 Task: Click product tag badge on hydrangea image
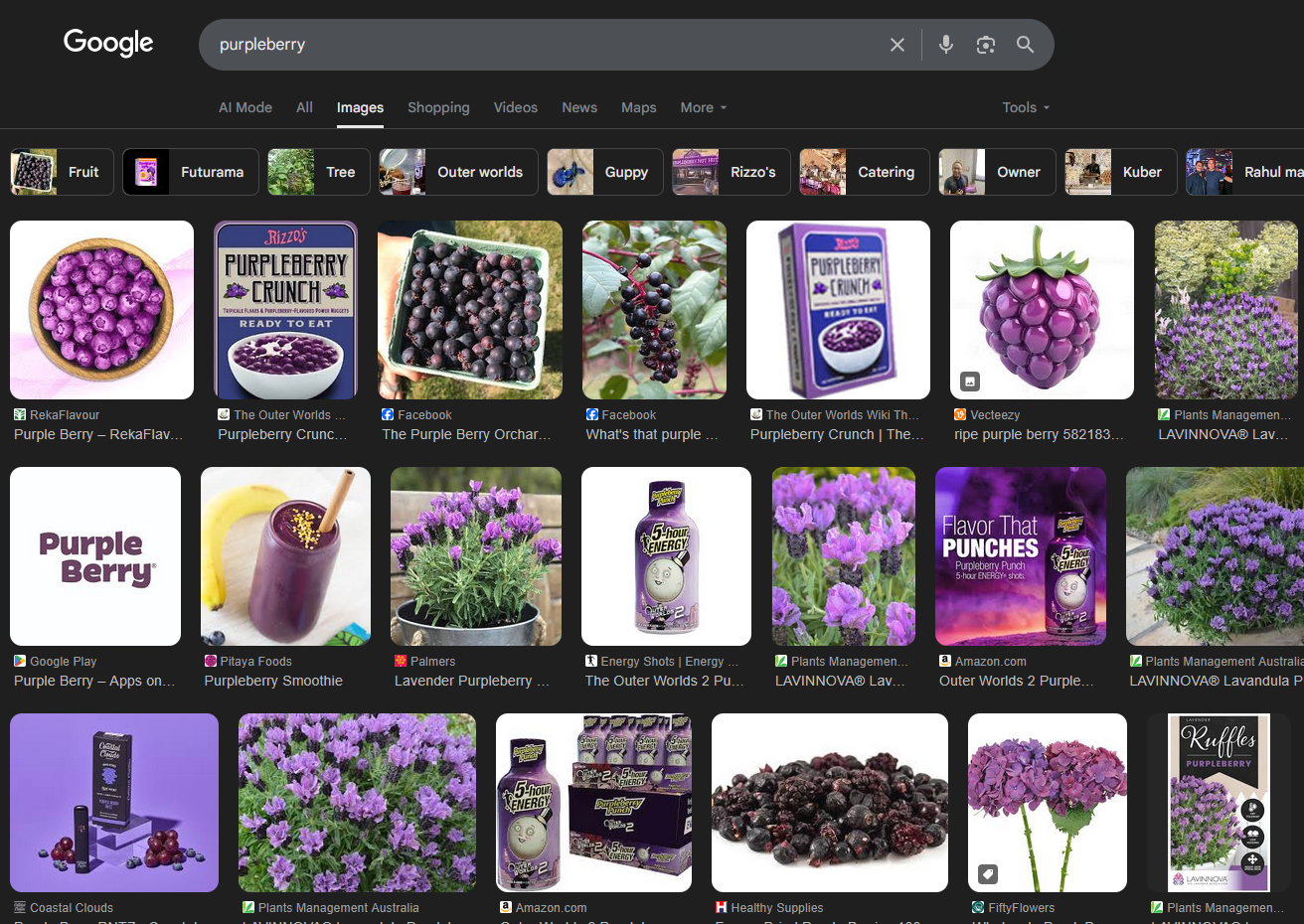(x=988, y=874)
